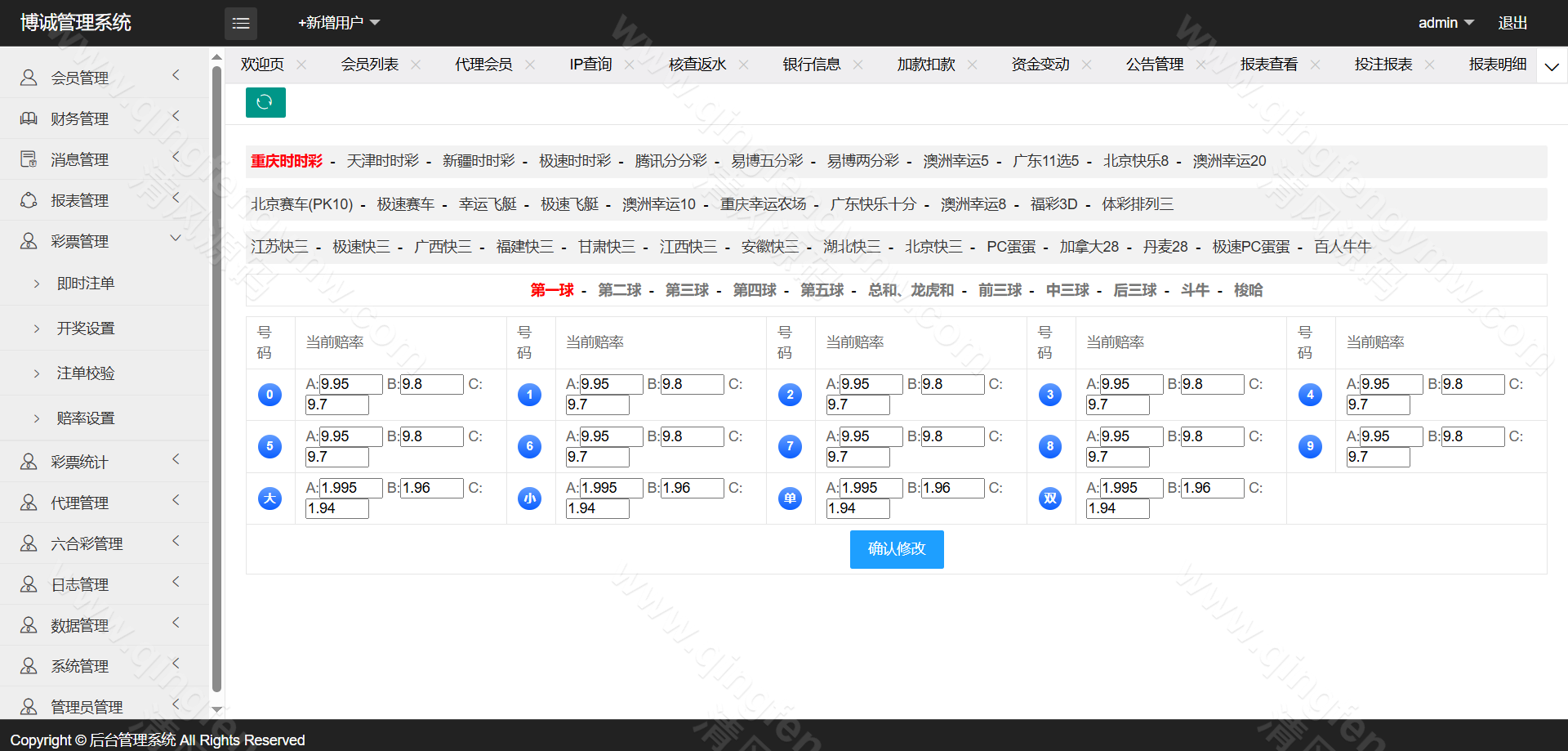Click the 消息管理 message icon in sidebar
This screenshot has width=1568, height=751.
(x=29, y=159)
